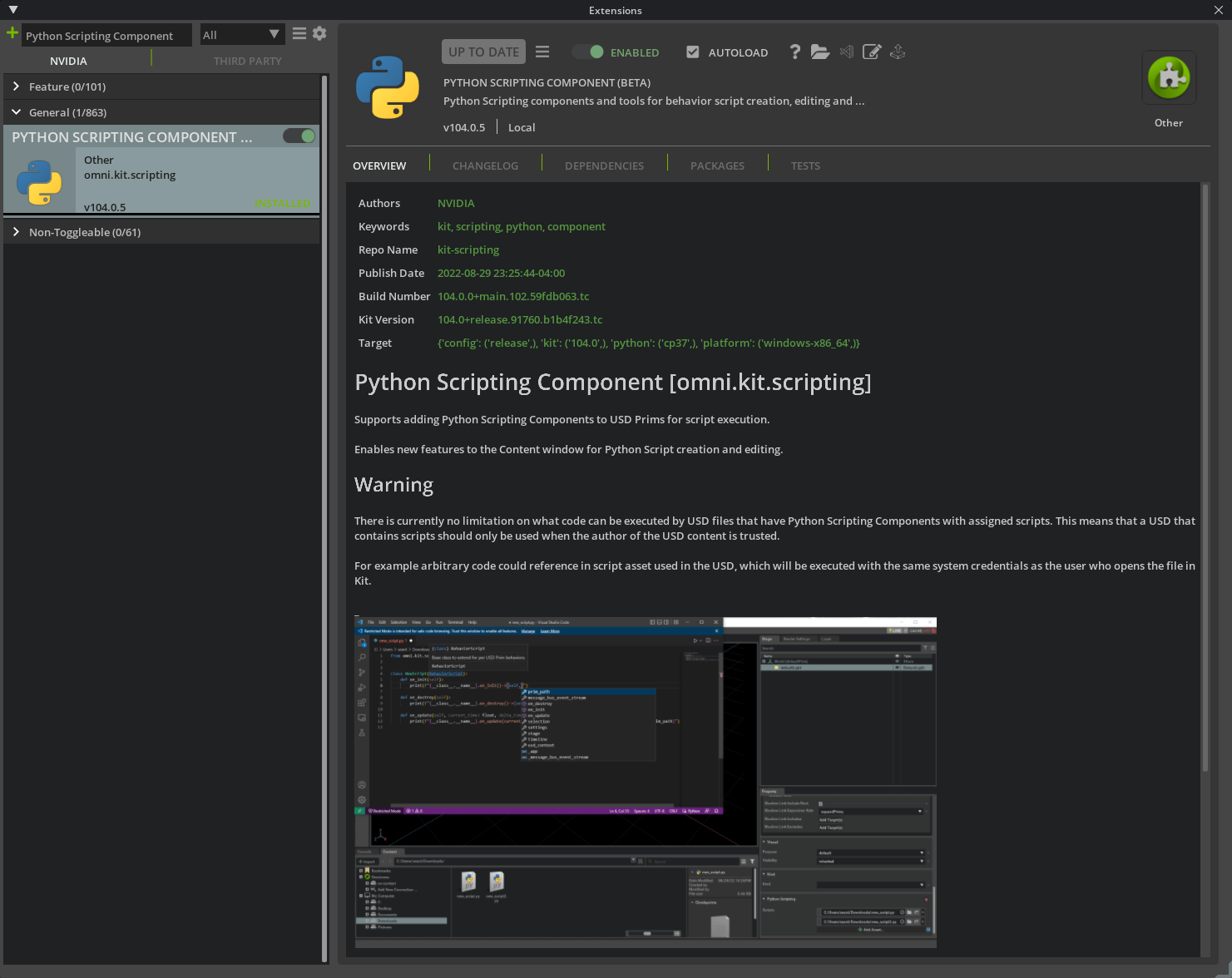The image size is (1232, 978).
Task: Click the extension search input field
Action: pyautogui.click(x=106, y=36)
